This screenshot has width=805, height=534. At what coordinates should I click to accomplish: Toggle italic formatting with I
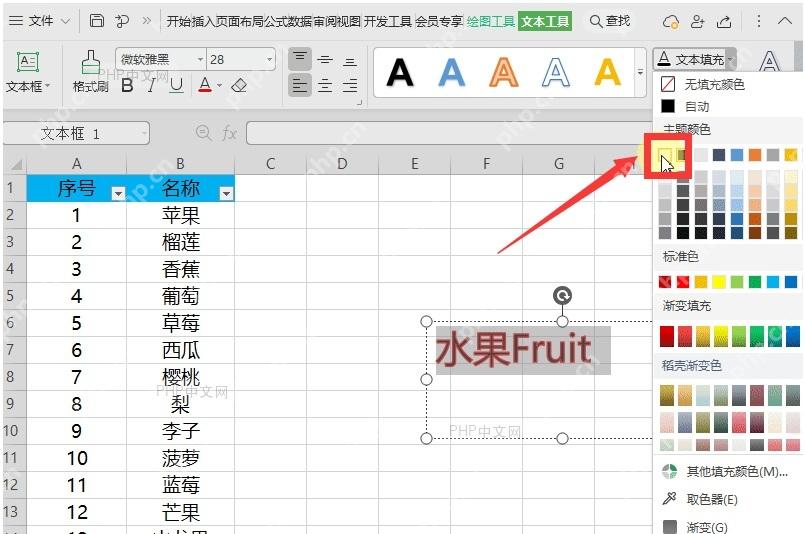click(x=151, y=85)
